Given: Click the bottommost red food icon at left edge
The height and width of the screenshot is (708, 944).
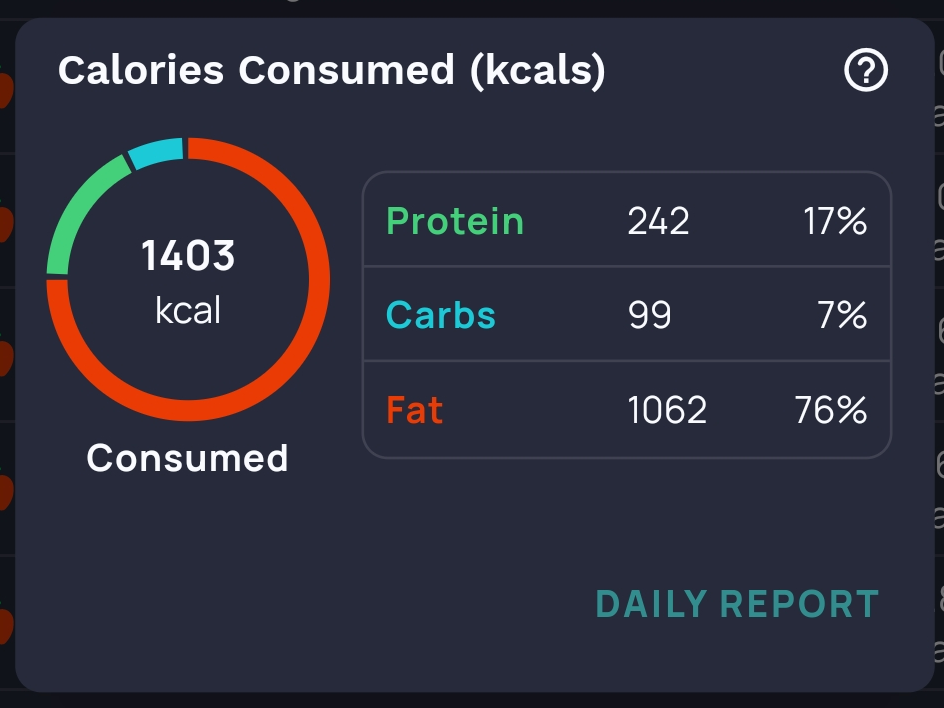Looking at the screenshot, I should click(5, 626).
